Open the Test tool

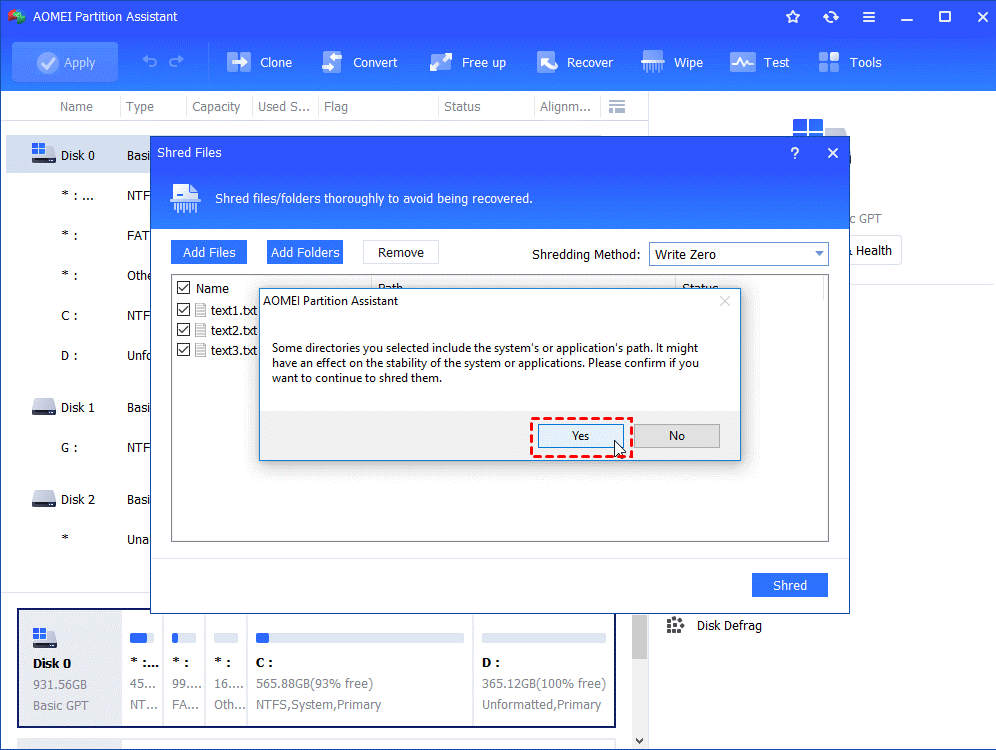point(742,62)
